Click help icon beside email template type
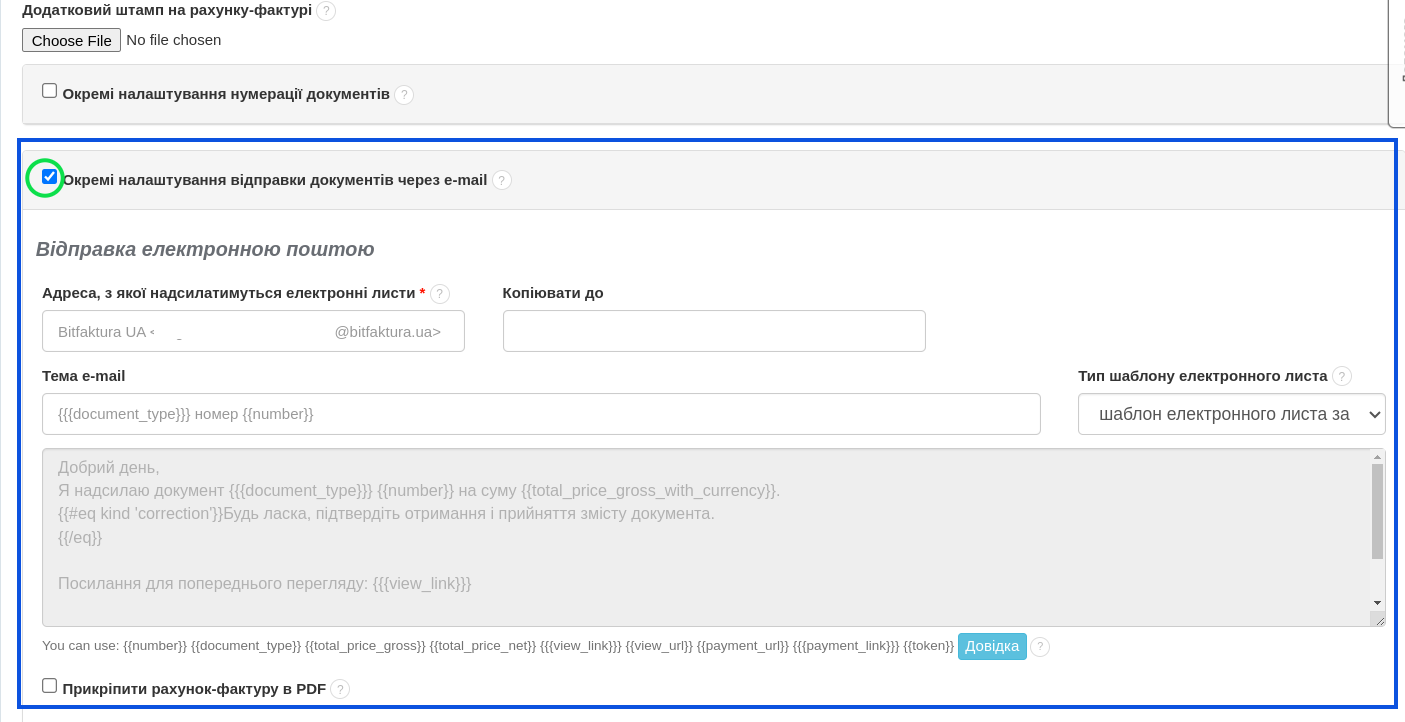This screenshot has width=1405, height=722. (1342, 376)
